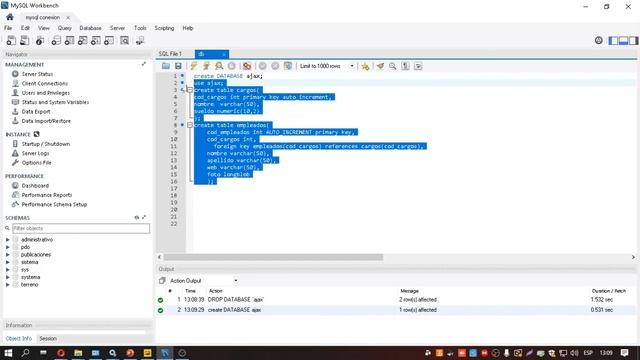
Task: Select the DROP DATABASE ajax output row
Action: (x=395, y=300)
